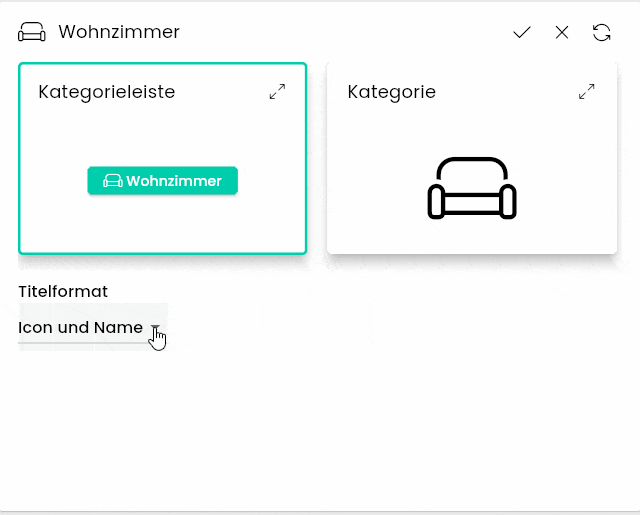Expand the Kategorieleiste card view
The image size is (640, 515).
tap(277, 92)
